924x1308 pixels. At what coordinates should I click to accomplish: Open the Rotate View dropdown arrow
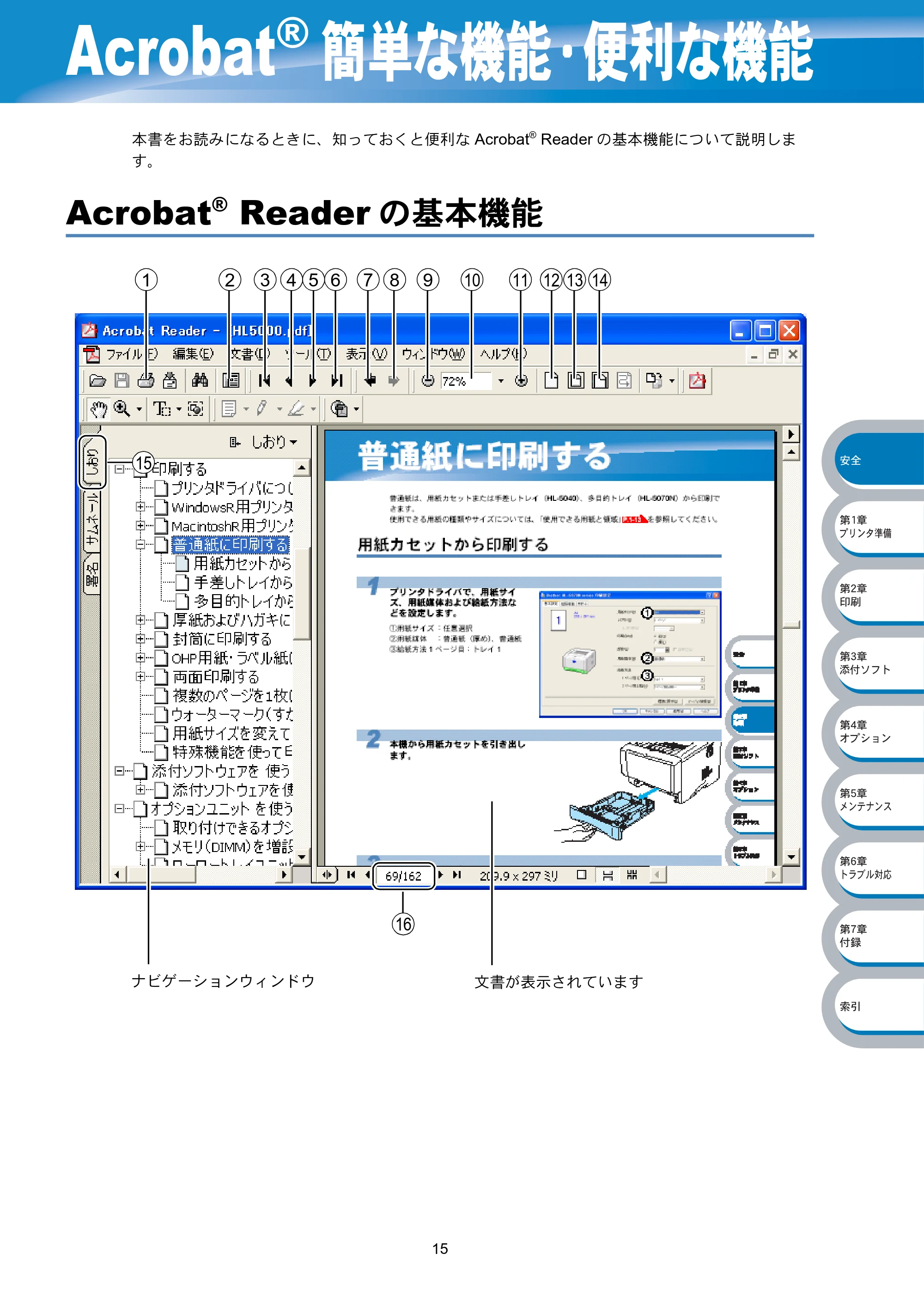pos(672,381)
